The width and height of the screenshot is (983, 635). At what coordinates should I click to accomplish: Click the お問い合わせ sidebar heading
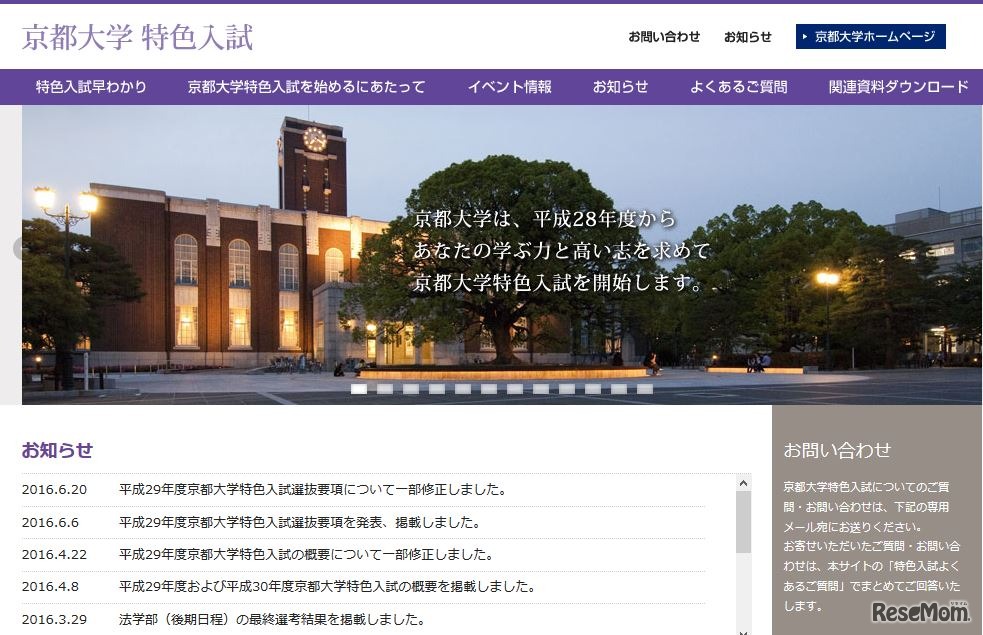(x=837, y=450)
